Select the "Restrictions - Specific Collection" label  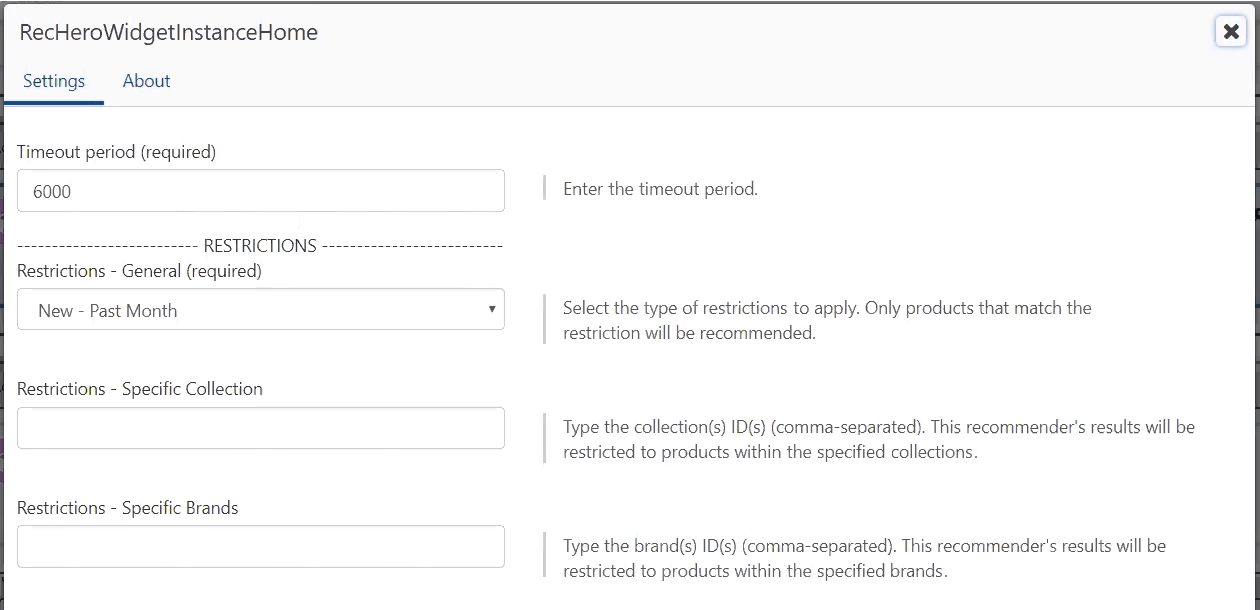[140, 389]
